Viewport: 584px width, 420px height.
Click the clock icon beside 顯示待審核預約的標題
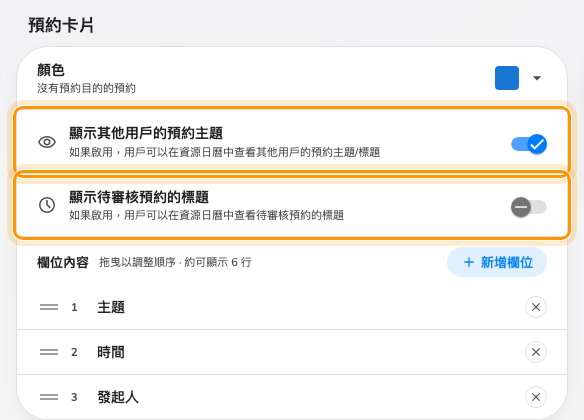point(47,205)
